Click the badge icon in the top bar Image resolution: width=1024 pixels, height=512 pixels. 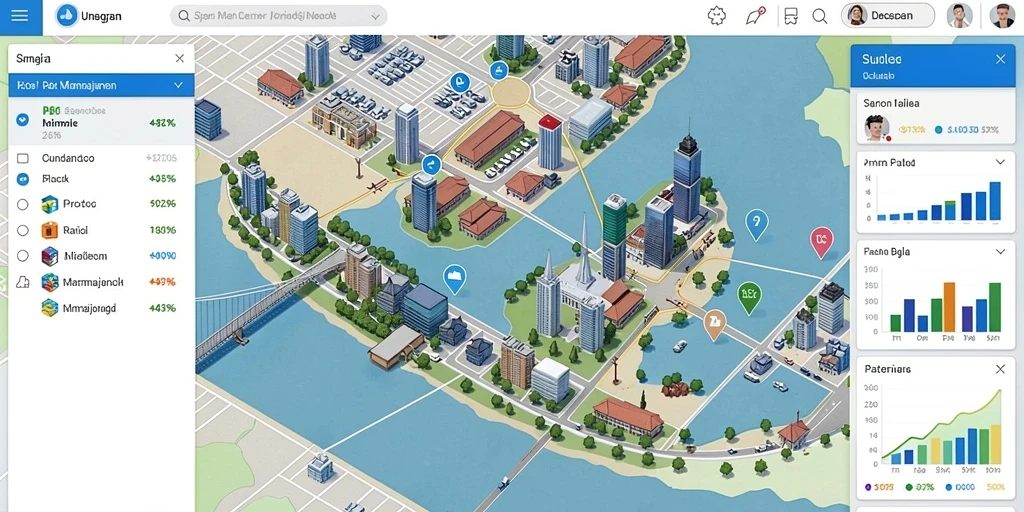[717, 16]
